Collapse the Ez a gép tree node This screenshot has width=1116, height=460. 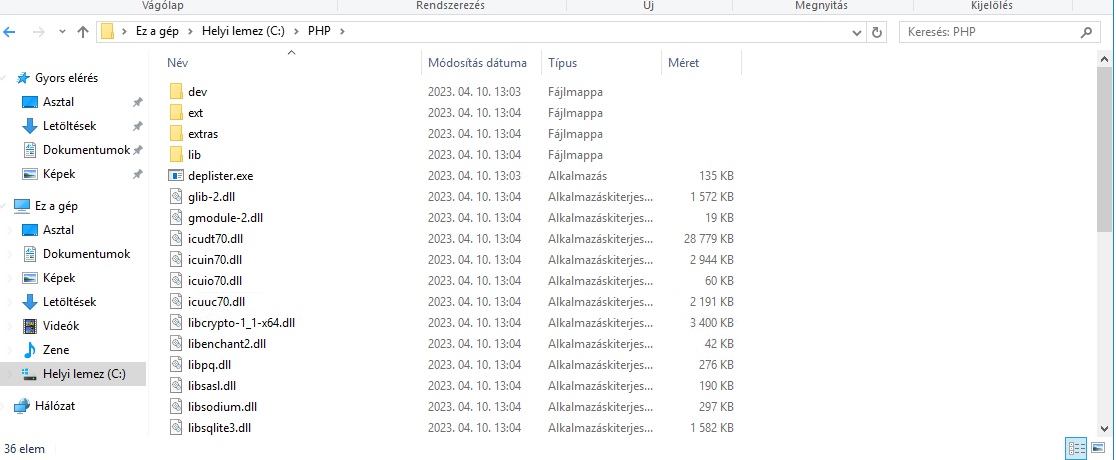[x=8, y=206]
